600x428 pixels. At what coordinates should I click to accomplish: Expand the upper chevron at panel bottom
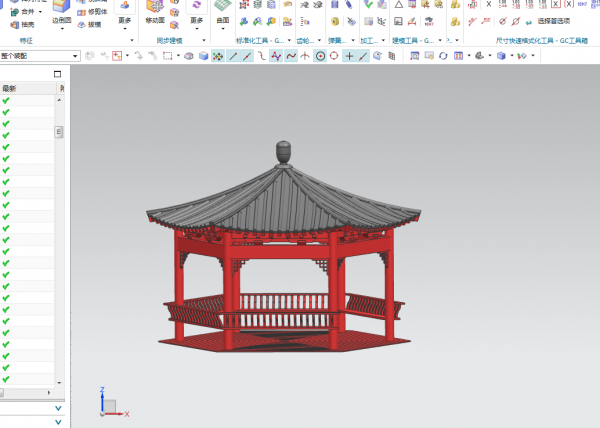(58, 408)
